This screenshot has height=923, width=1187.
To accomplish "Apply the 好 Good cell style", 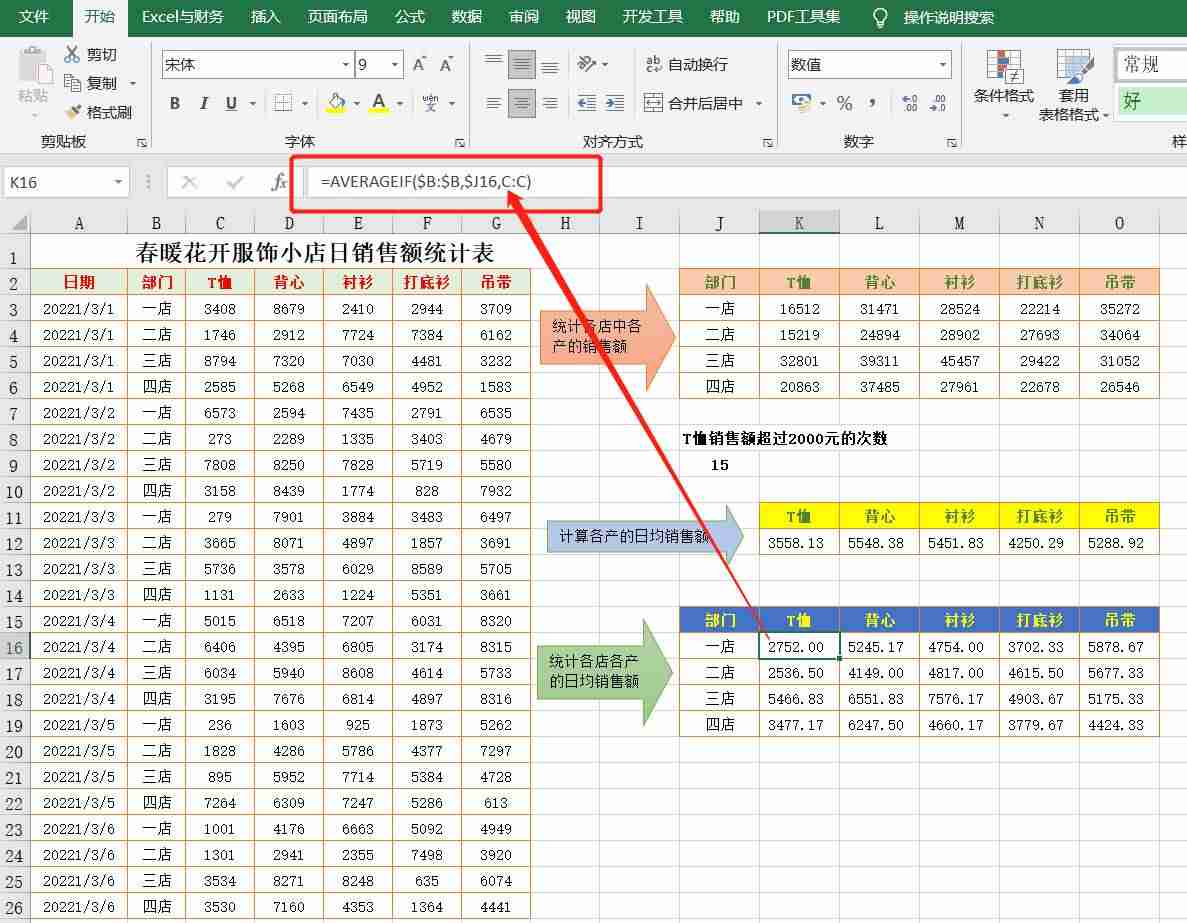I will tap(1151, 101).
